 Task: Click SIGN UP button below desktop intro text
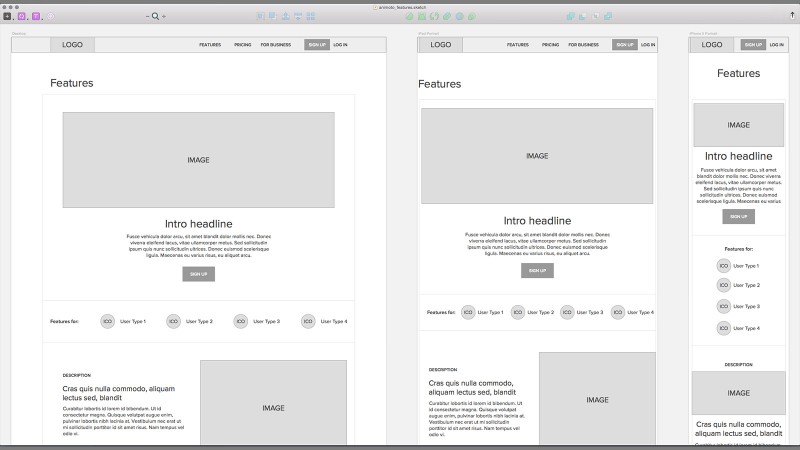click(198, 274)
